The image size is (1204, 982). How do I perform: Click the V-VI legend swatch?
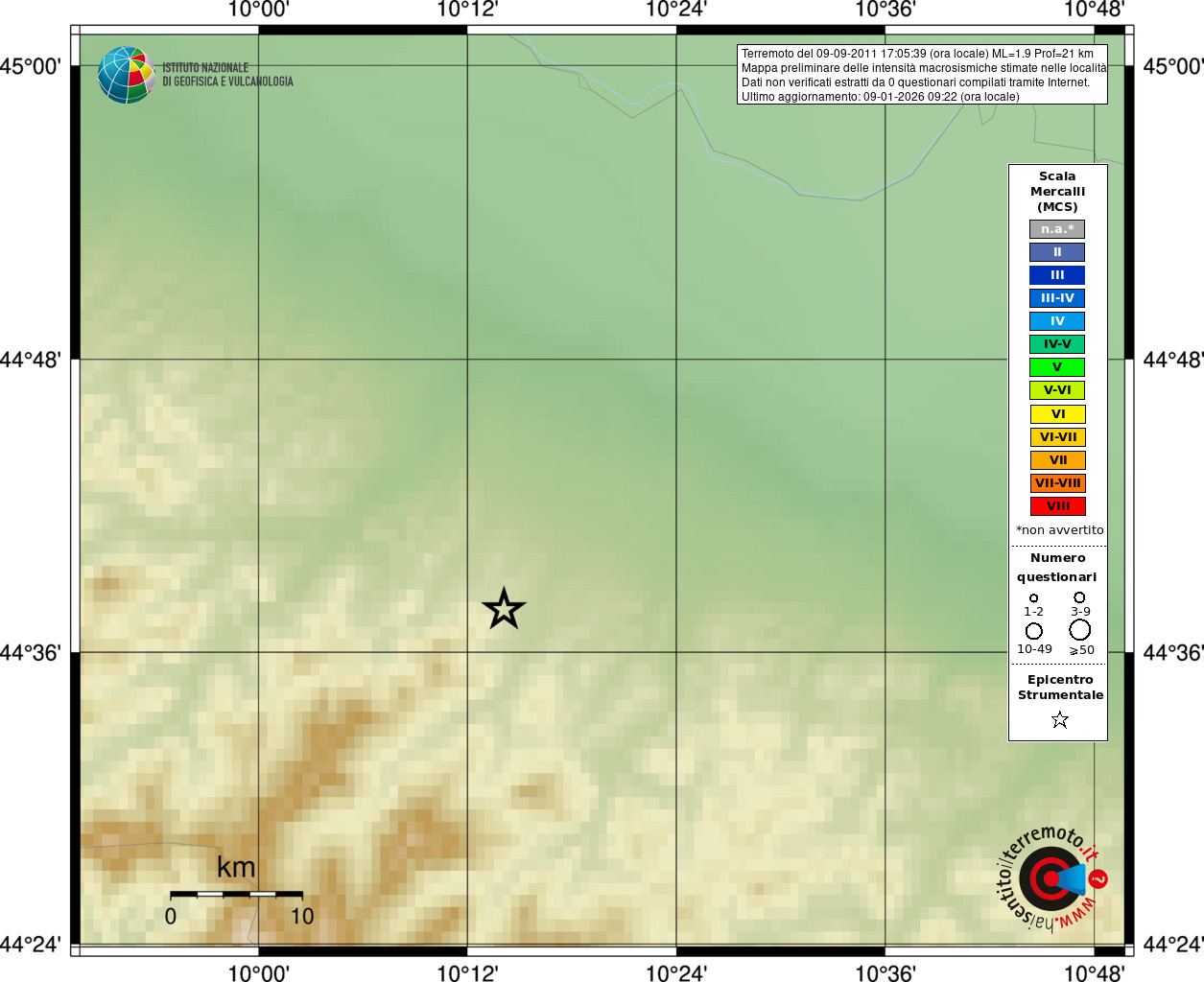(x=1057, y=390)
